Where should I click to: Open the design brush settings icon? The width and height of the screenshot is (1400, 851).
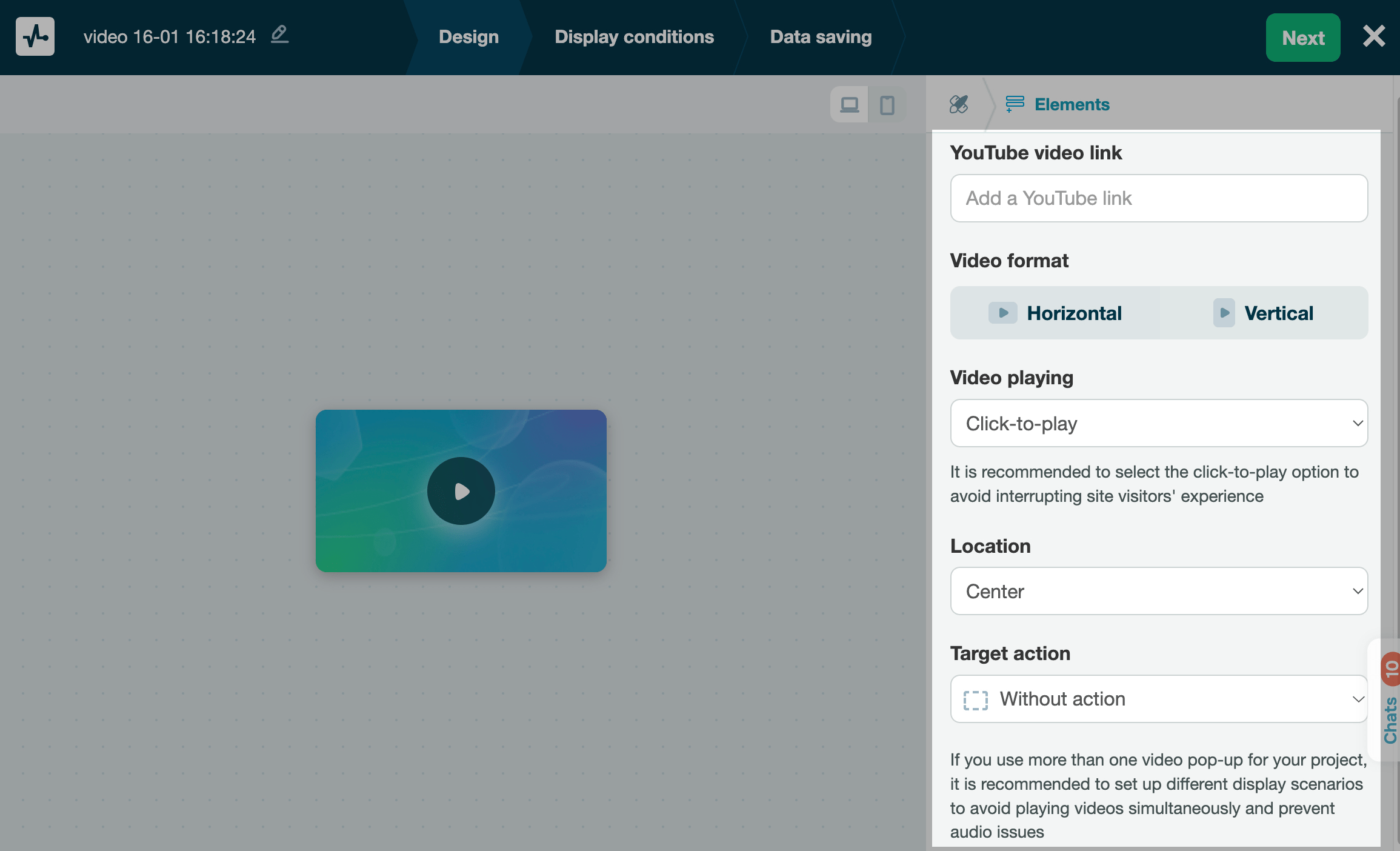click(959, 104)
